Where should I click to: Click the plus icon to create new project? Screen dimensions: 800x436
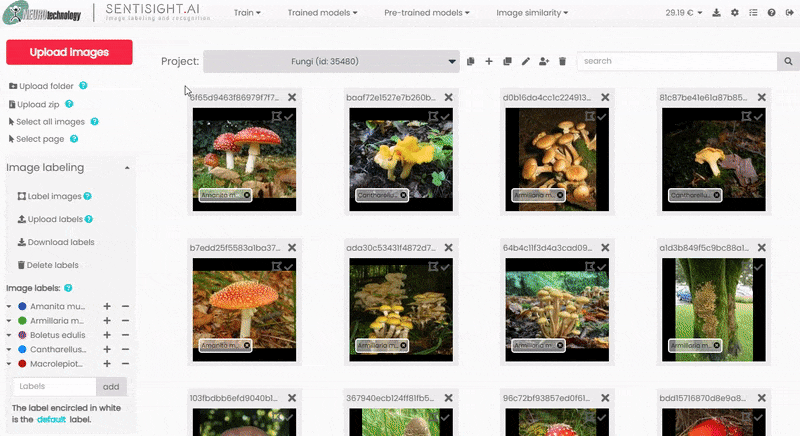point(489,62)
